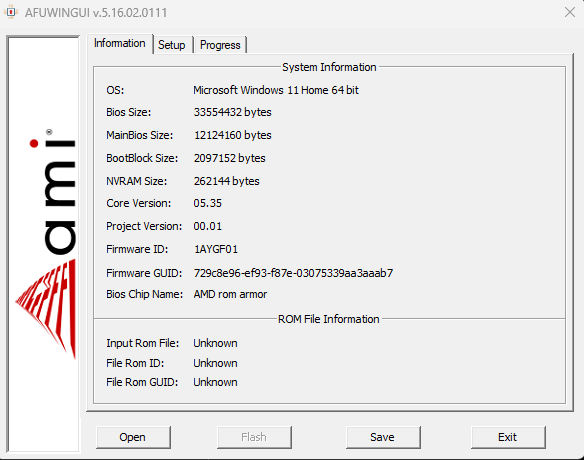Save the BIOS with Save button
Image resolution: width=584 pixels, height=460 pixels.
coord(383,437)
